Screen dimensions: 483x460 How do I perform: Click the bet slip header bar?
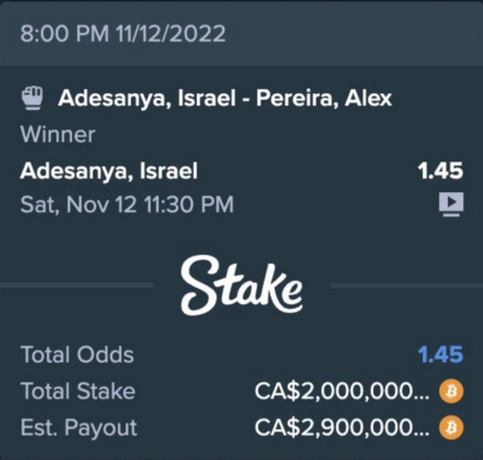(x=241, y=33)
